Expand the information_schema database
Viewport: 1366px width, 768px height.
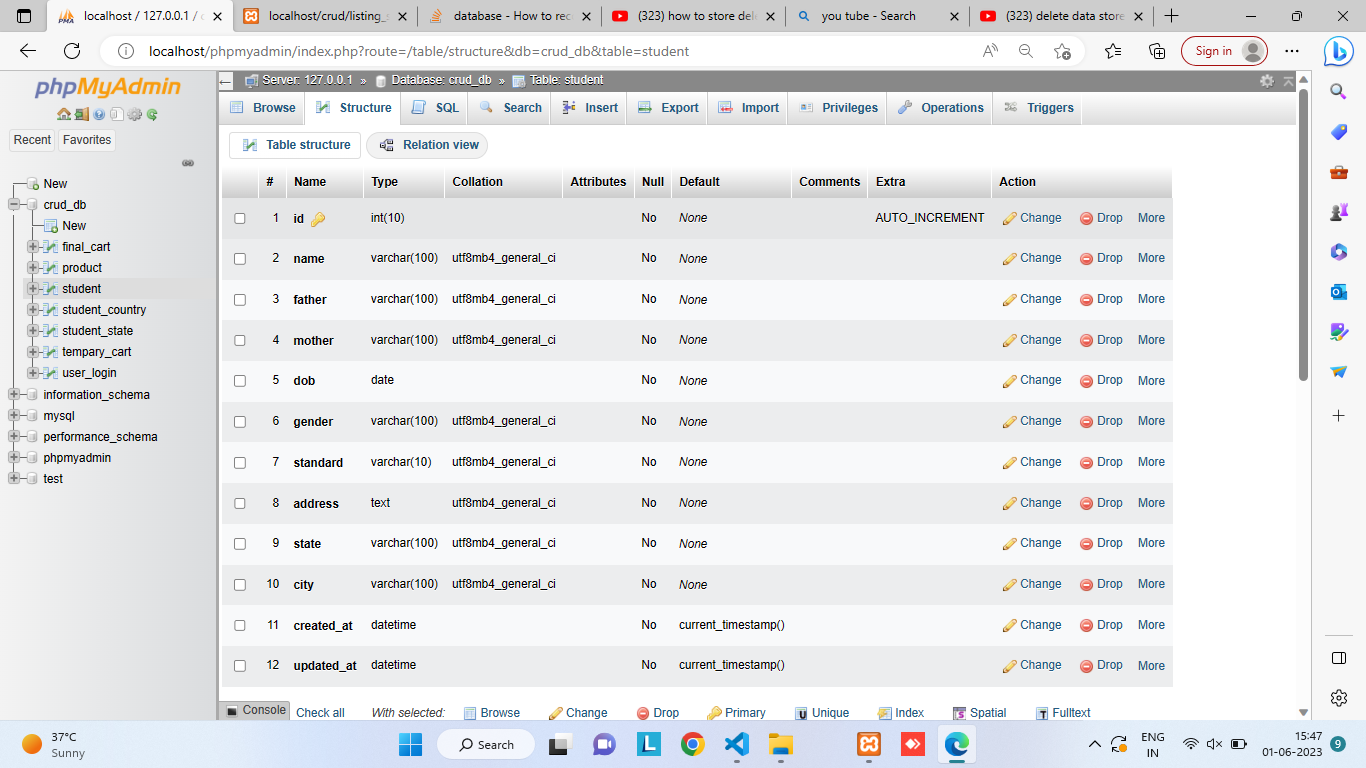point(13,395)
